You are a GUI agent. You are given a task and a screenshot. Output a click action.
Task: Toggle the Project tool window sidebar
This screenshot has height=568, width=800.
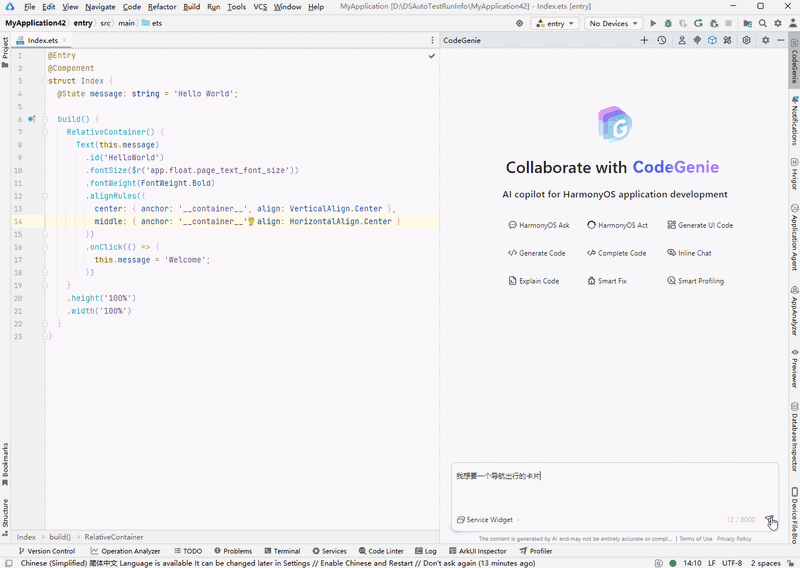tap(5, 48)
